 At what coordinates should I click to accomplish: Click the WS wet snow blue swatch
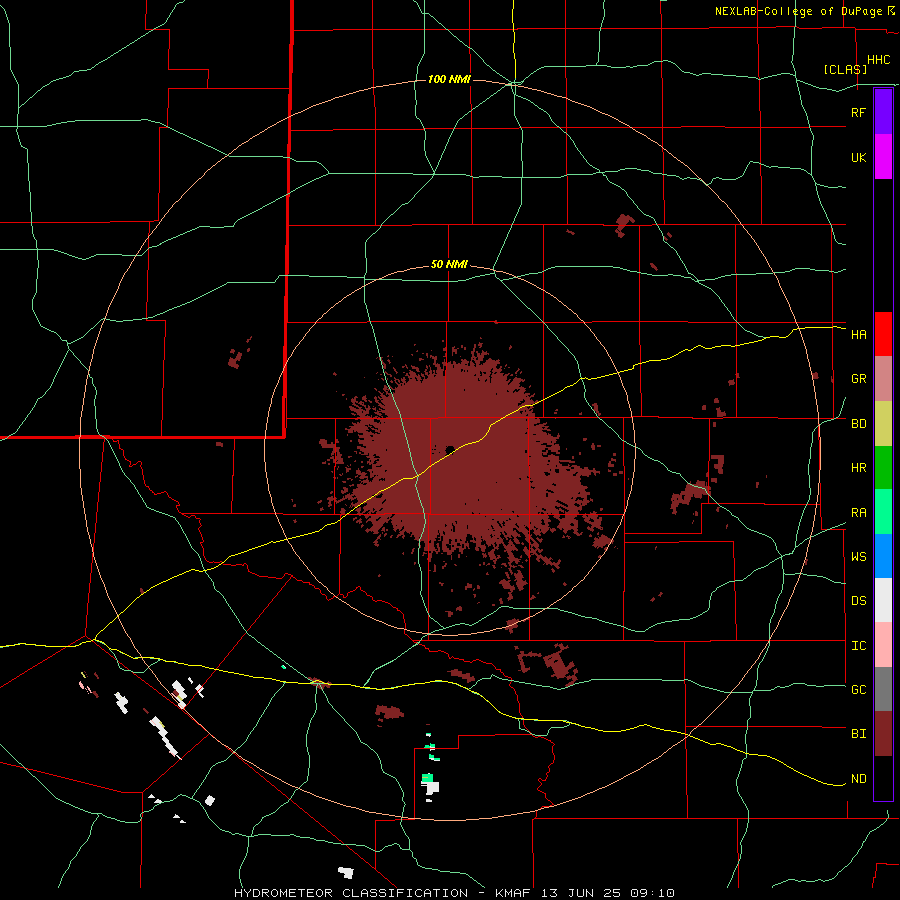[883, 556]
